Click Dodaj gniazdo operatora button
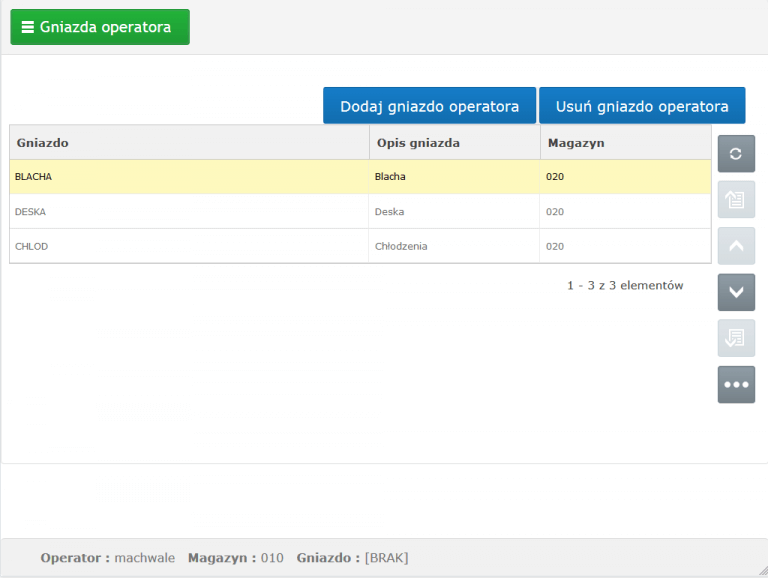Screen dimensions: 768x578 coord(430,105)
